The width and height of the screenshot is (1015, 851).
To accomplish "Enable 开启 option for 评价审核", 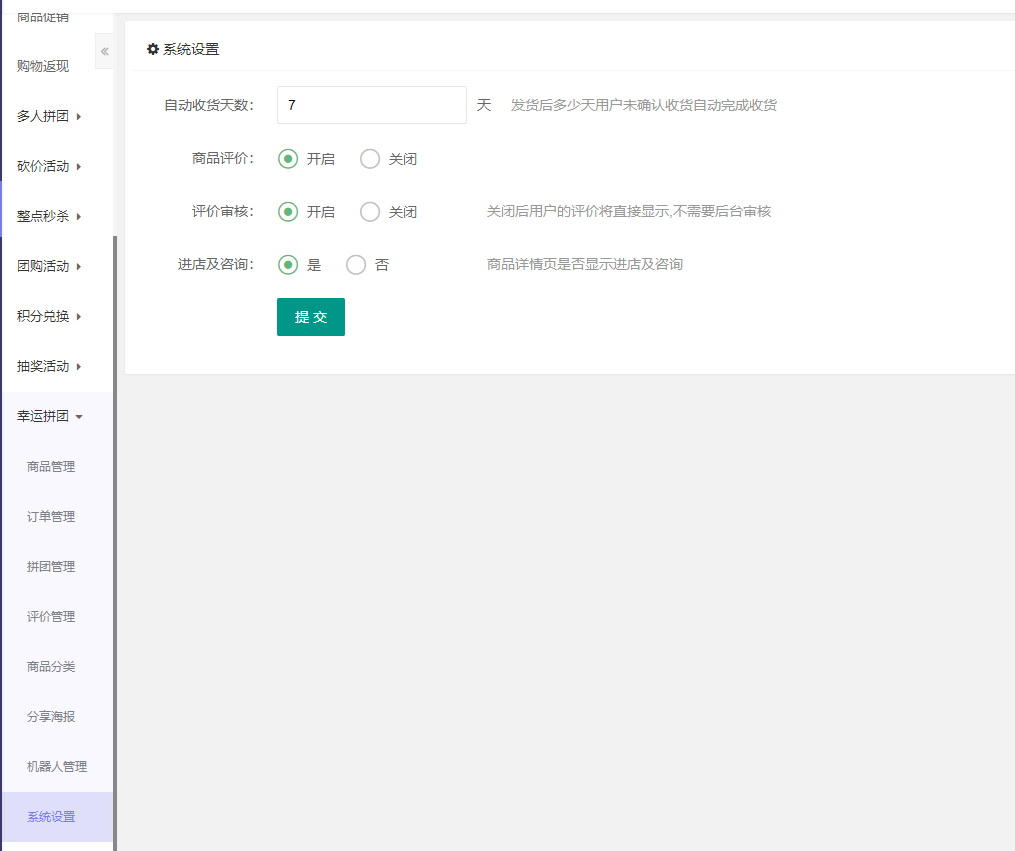I will click(288, 212).
